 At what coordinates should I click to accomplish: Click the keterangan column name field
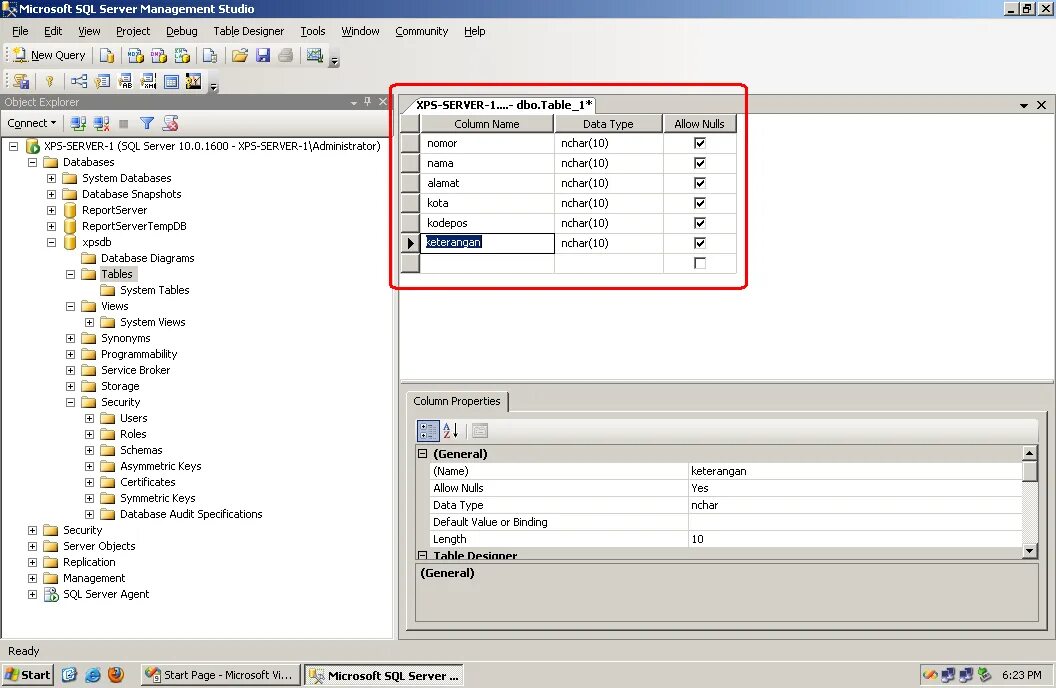(487, 243)
